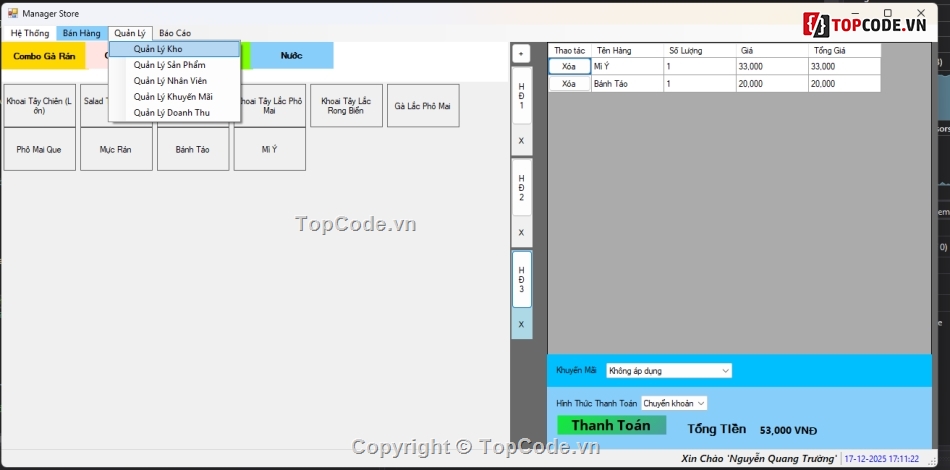The image size is (950, 470).
Task: Open the Hình Thức Thanh Toán dropdown
Action: pos(674,403)
